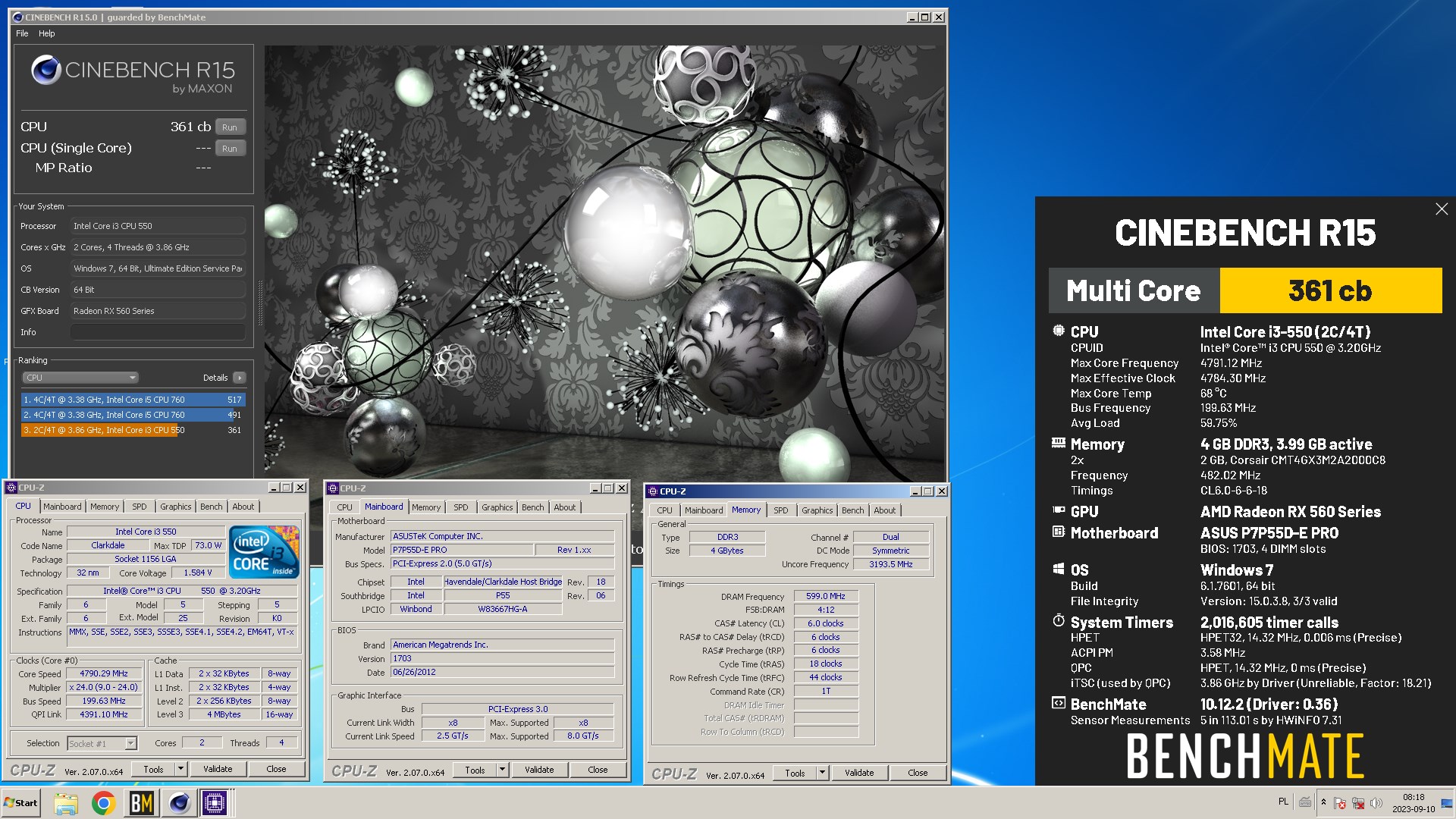This screenshot has height=819, width=1456.
Task: Click the Memory module icon in BenchMate panel
Action: (x=1059, y=443)
